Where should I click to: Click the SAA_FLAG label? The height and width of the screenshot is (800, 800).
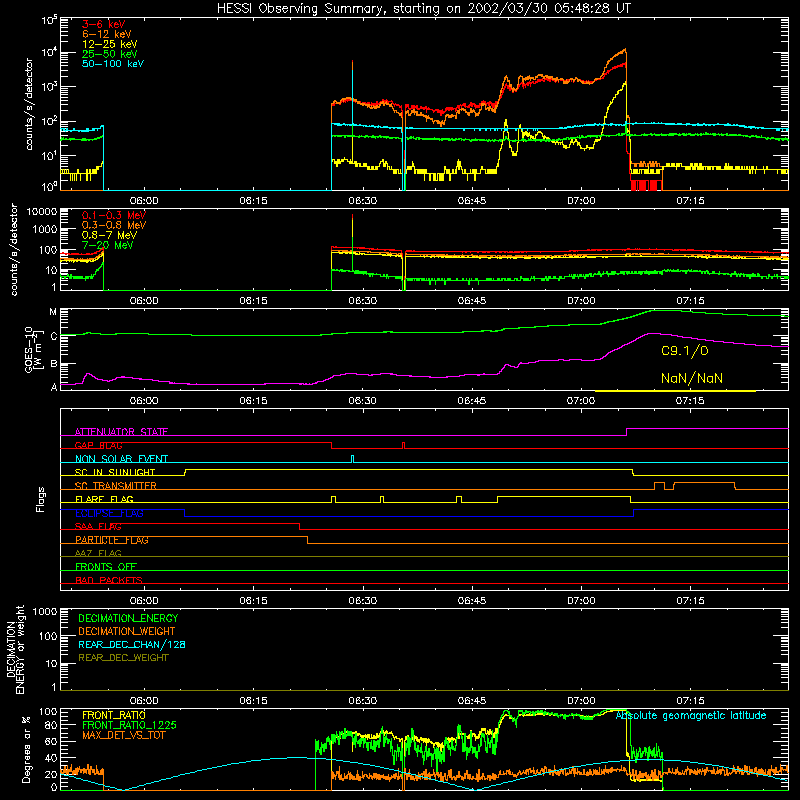98,527
